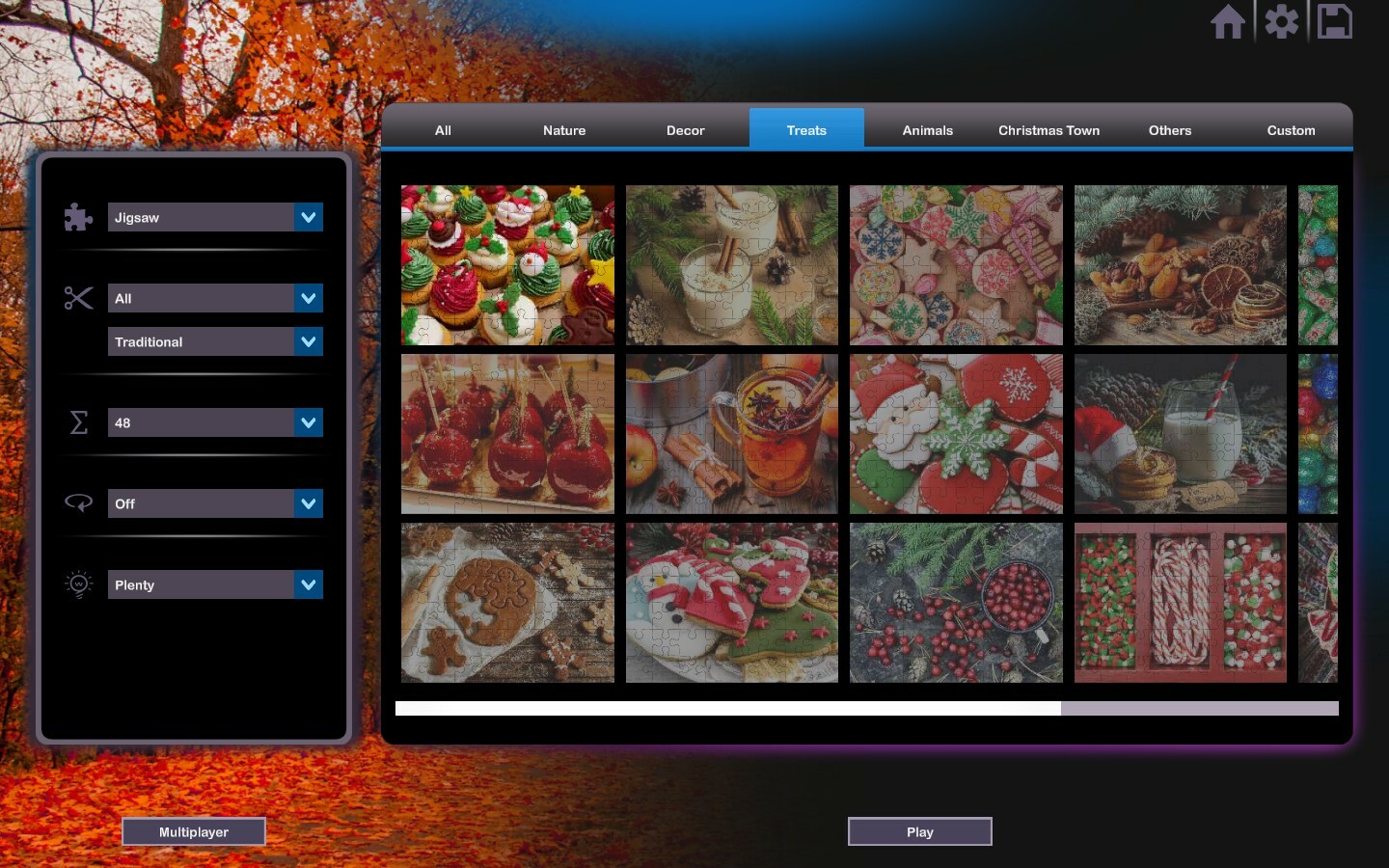Switch game mode away from Jigsaw
This screenshot has height=868, width=1389.
pyautogui.click(x=308, y=217)
